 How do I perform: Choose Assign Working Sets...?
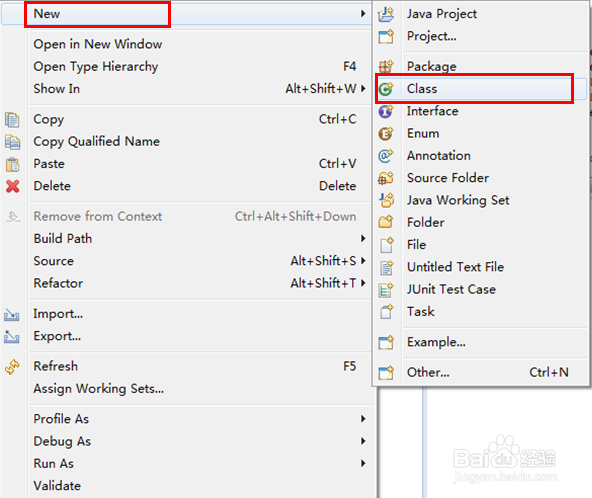tap(99, 389)
